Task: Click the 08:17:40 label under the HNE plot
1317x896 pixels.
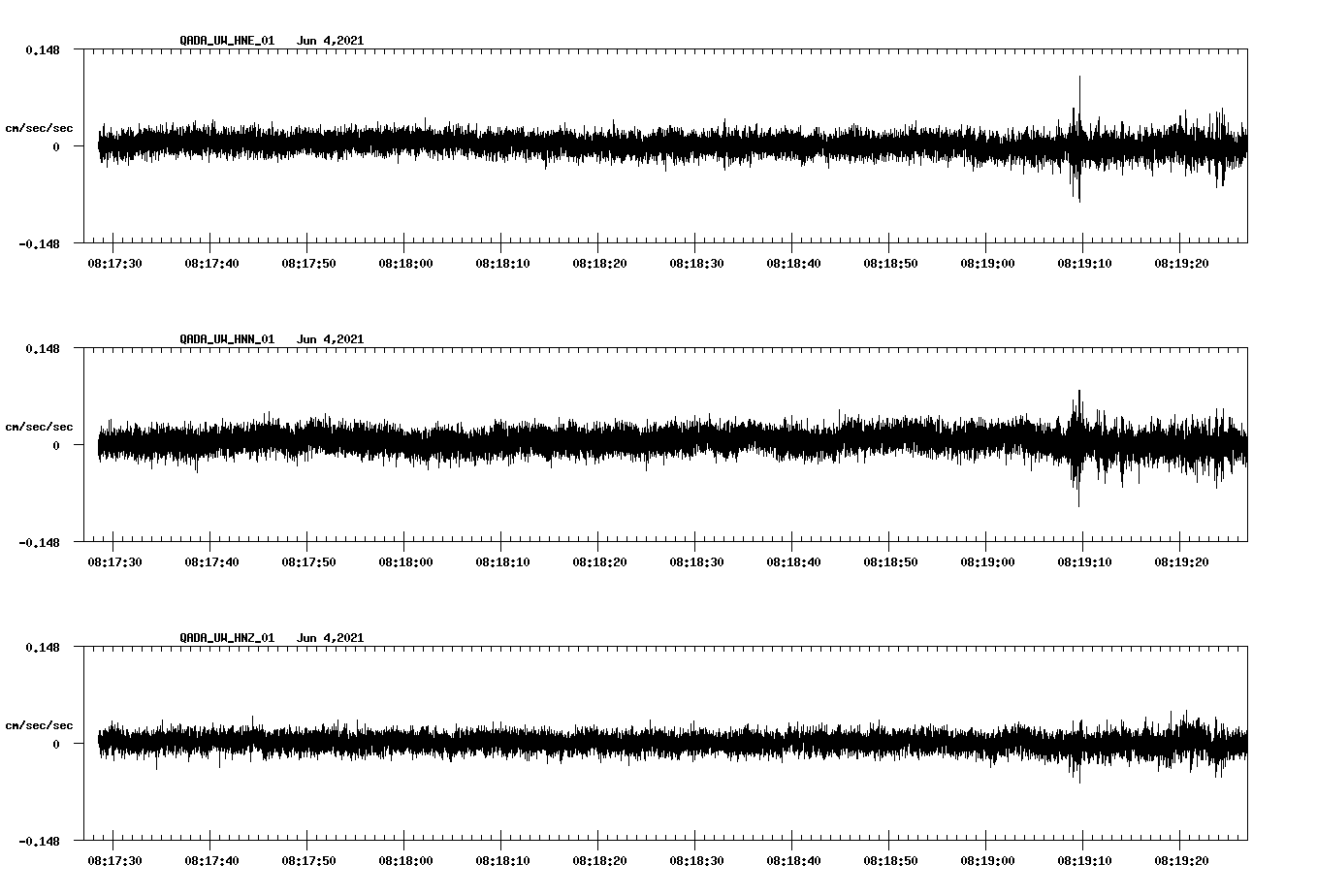Action: tap(211, 263)
